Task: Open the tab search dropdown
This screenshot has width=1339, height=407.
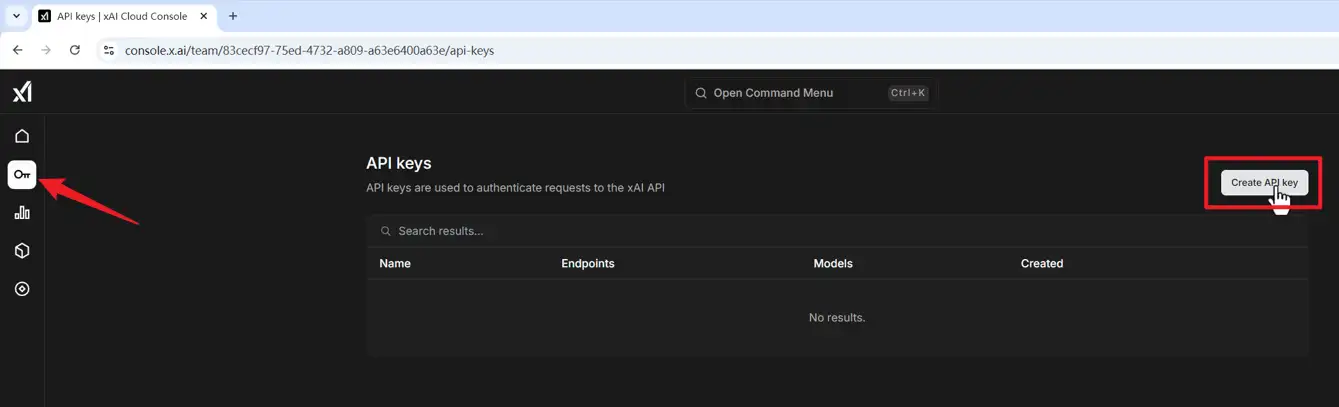Action: [x=16, y=16]
